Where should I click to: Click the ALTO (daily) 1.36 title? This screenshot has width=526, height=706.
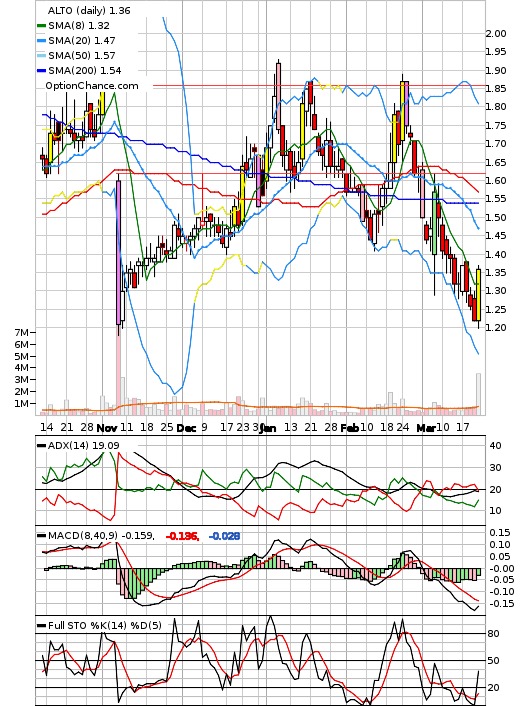(x=89, y=10)
